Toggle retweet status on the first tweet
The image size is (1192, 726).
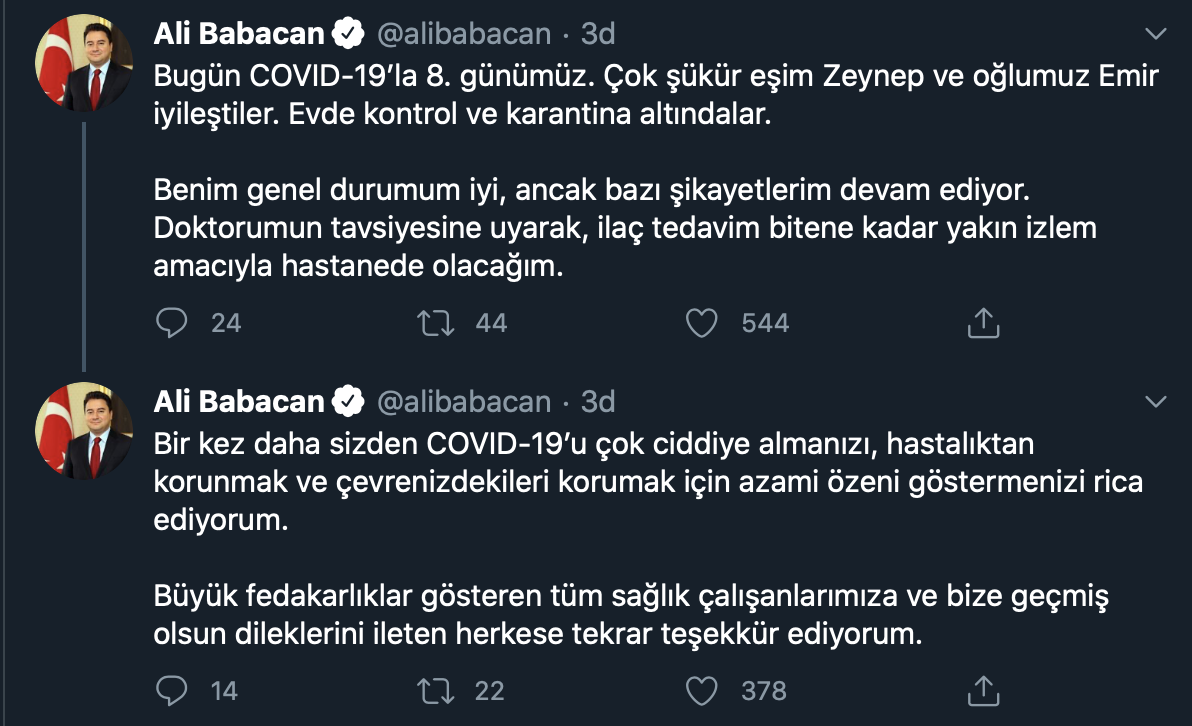(x=435, y=322)
